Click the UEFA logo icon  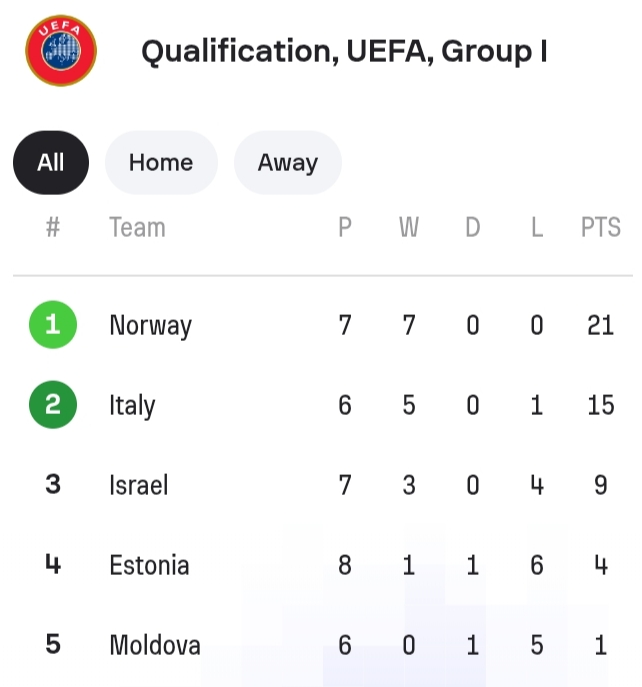(x=61, y=51)
